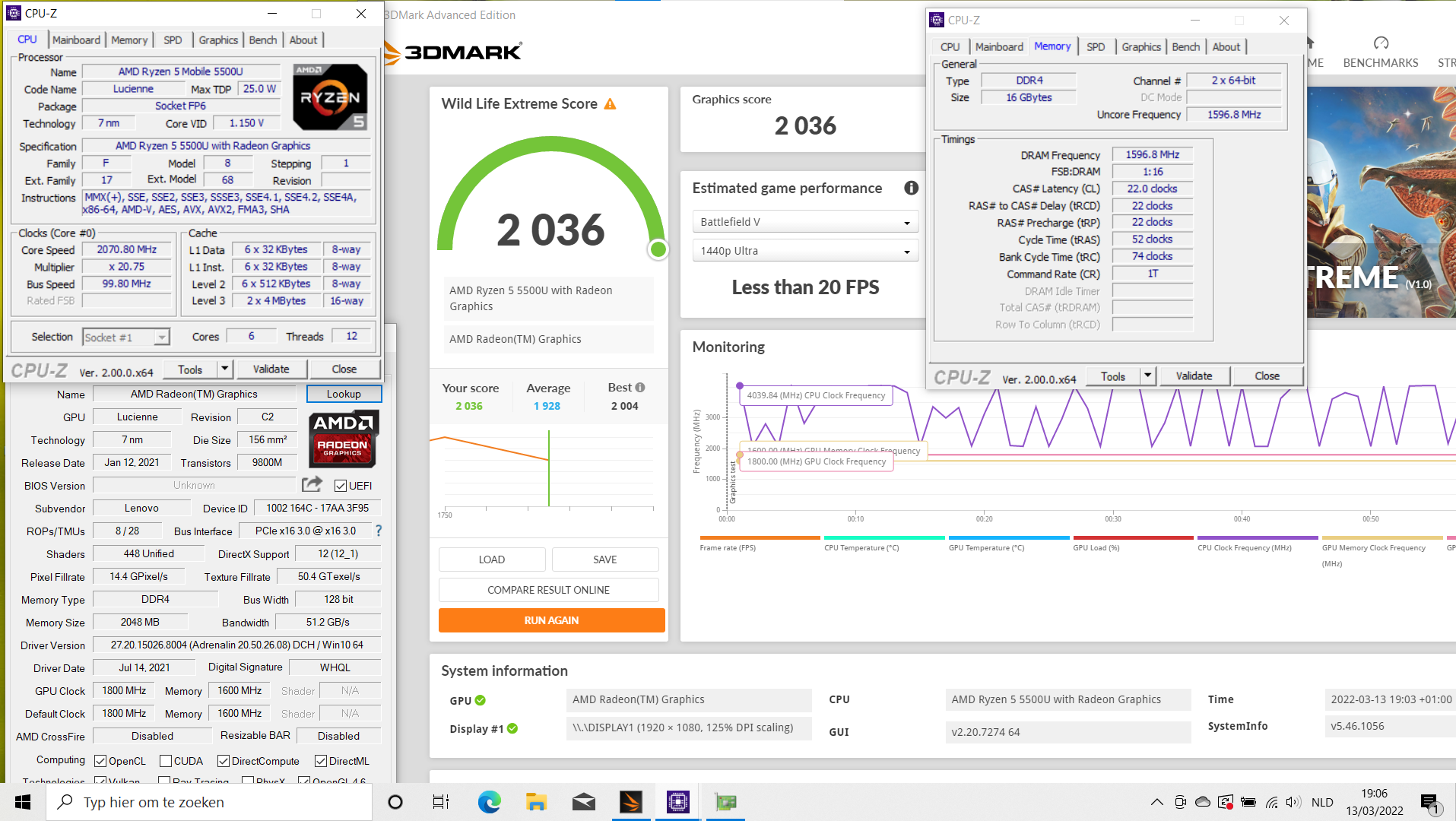Open the Battlefield V game dropdown
The height and width of the screenshot is (821, 1456).
(x=805, y=222)
